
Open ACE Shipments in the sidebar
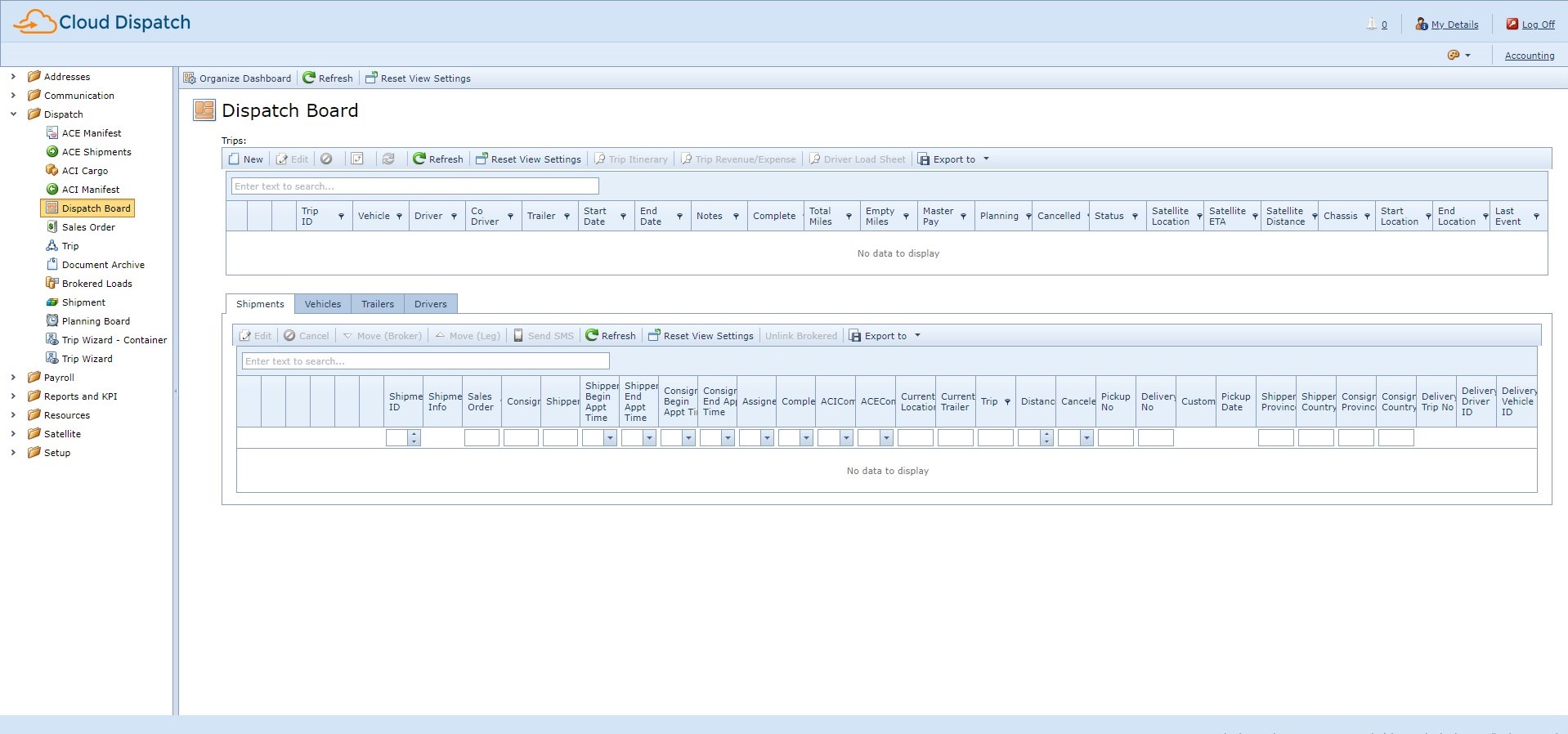pyautogui.click(x=96, y=152)
